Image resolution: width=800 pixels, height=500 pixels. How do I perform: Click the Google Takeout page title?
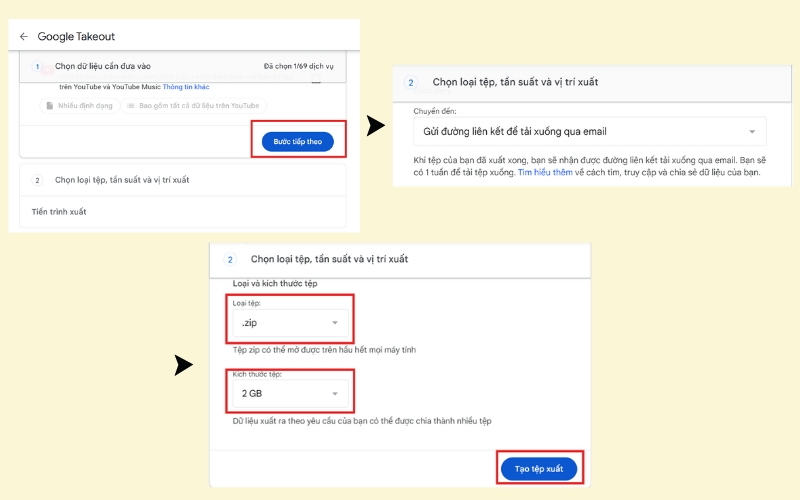coord(76,37)
